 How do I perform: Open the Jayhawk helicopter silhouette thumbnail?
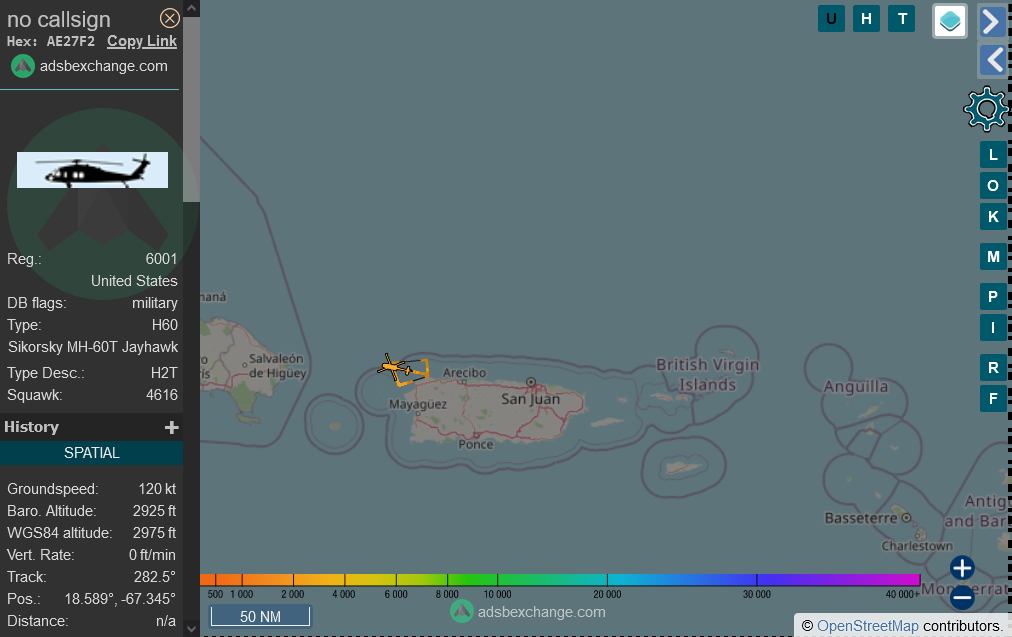click(x=92, y=170)
